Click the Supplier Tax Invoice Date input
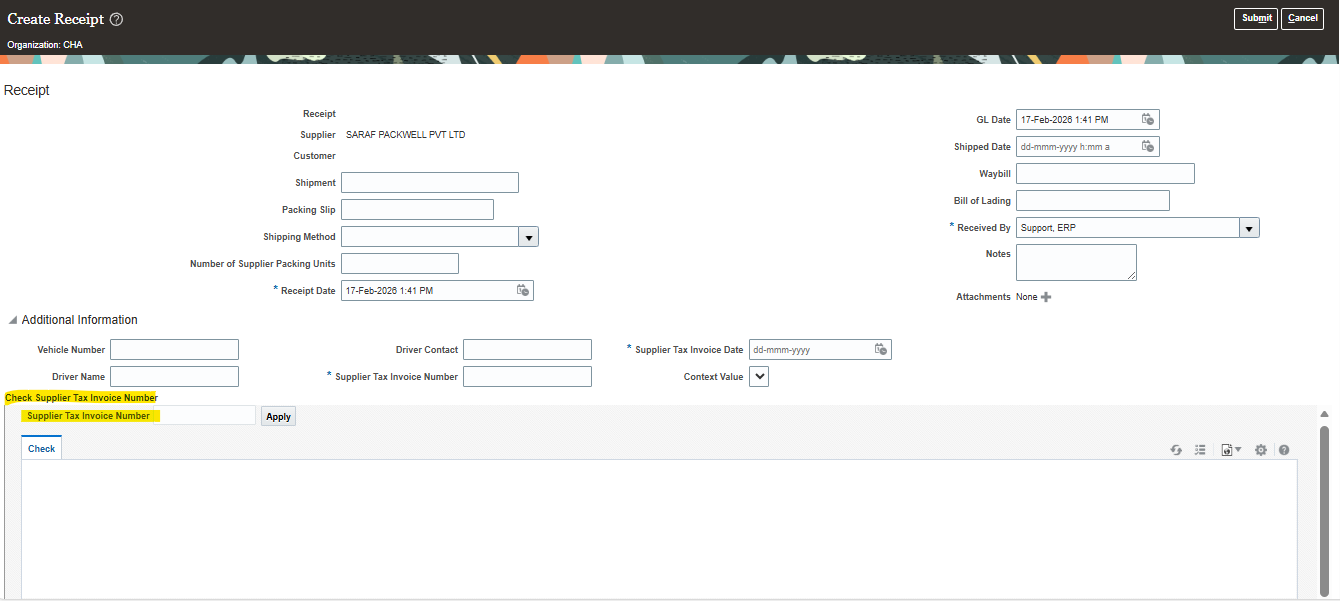This screenshot has height=601, width=1340. [x=809, y=349]
